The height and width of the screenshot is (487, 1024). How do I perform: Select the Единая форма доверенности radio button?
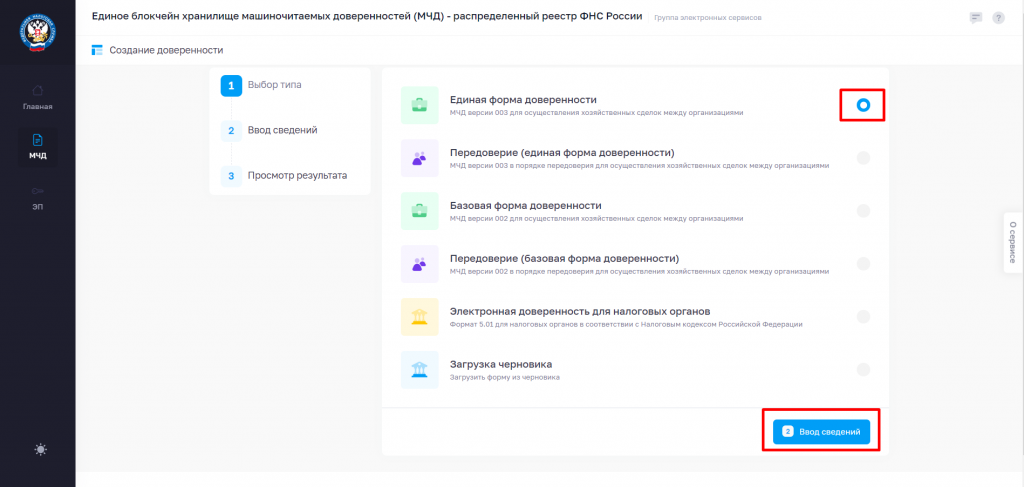coord(863,105)
